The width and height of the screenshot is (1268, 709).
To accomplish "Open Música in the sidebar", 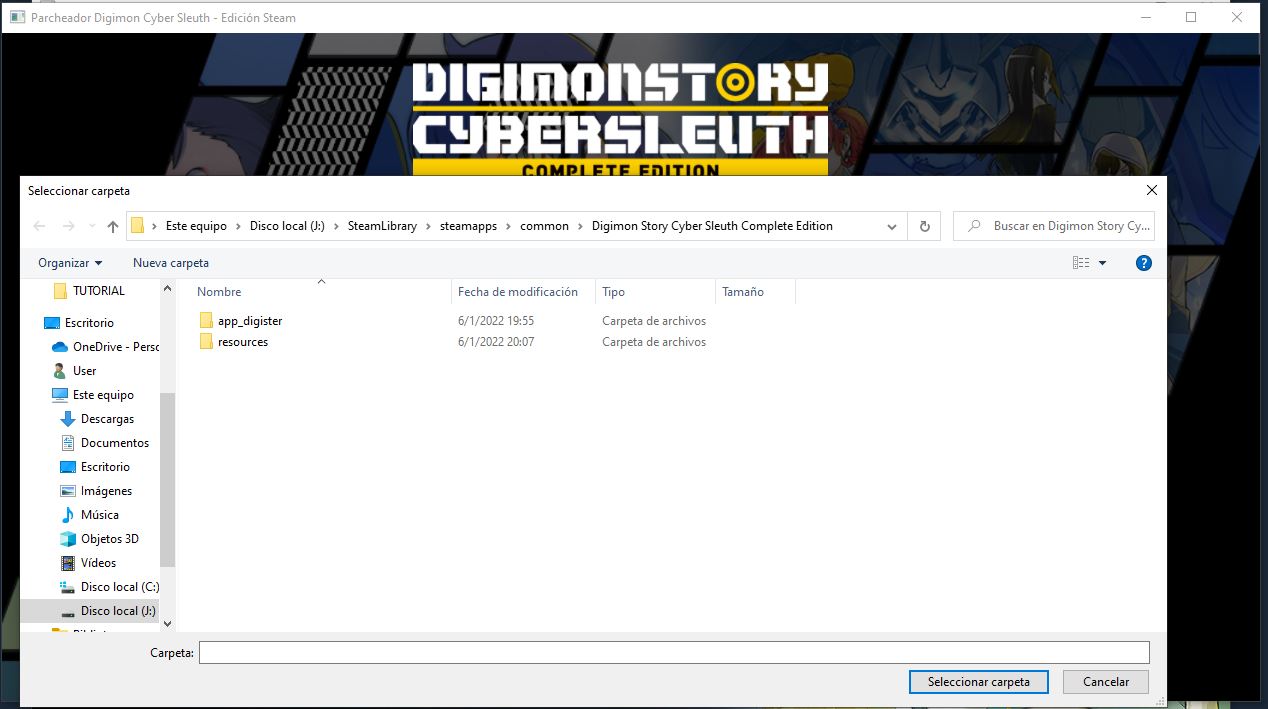I will [x=100, y=515].
